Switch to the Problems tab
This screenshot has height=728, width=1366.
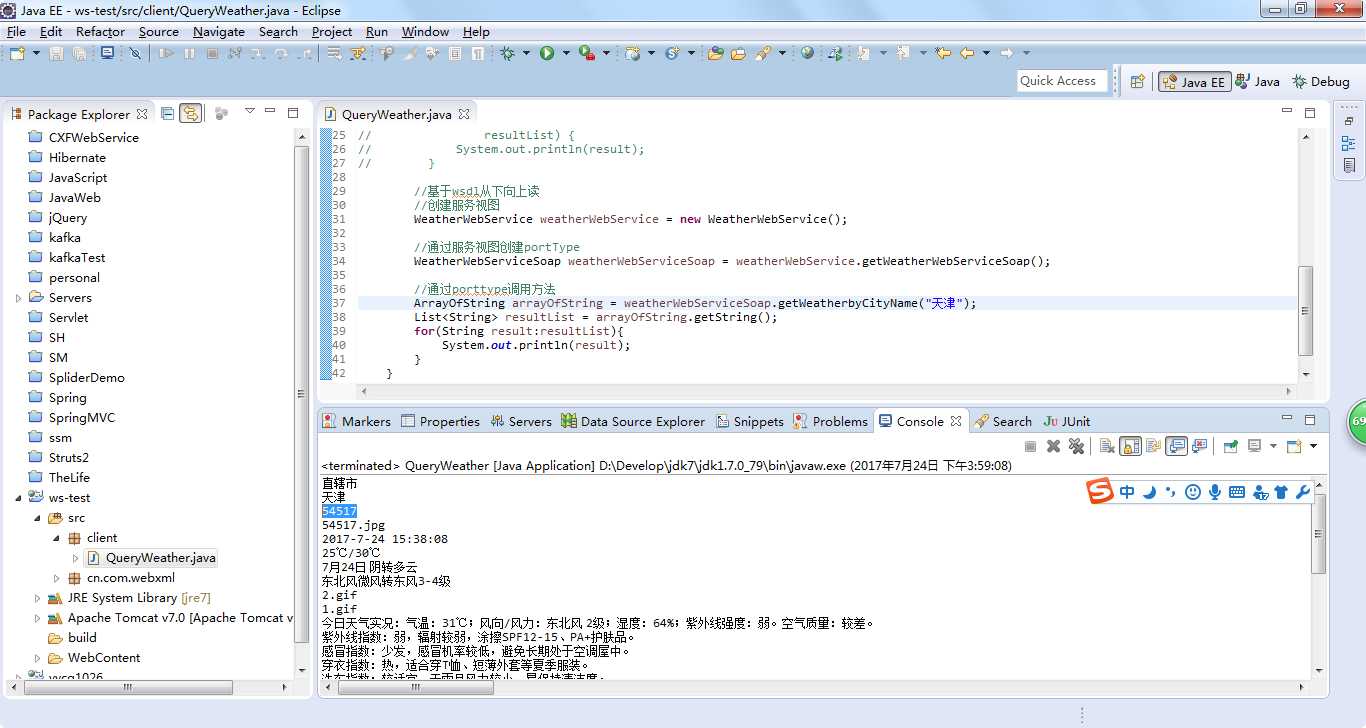point(830,421)
